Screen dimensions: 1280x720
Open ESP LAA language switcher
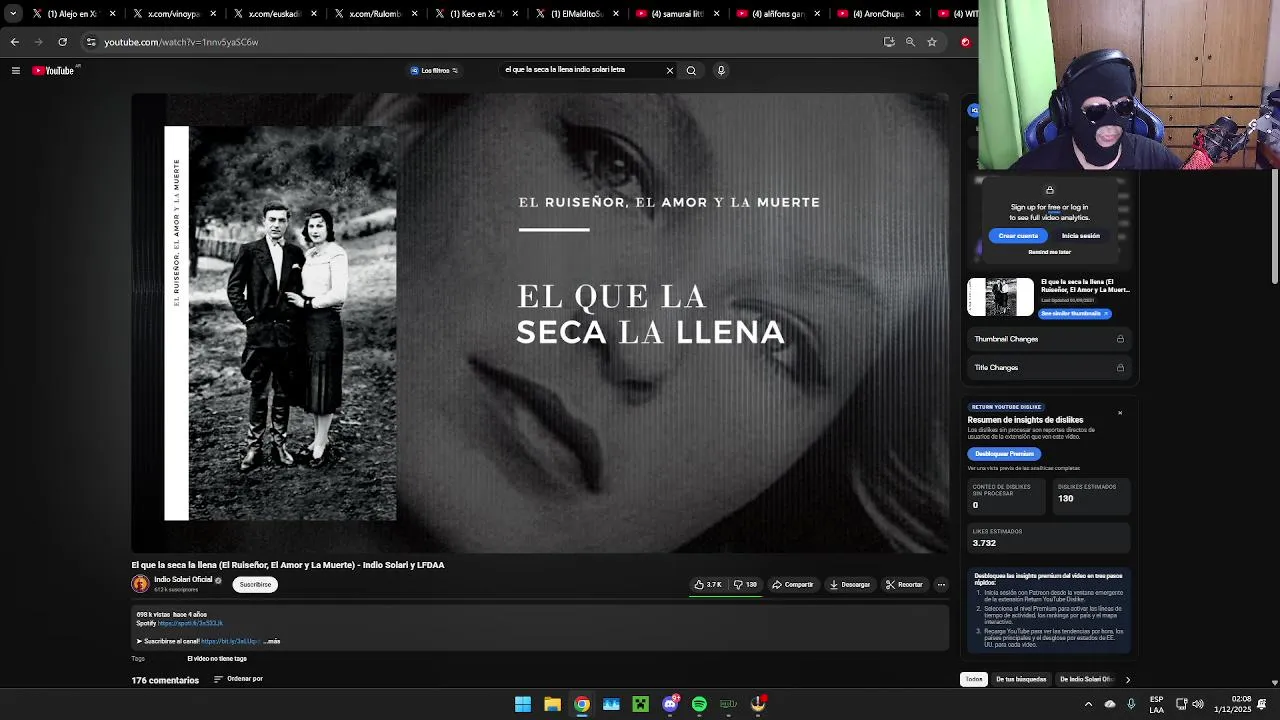(1156, 704)
